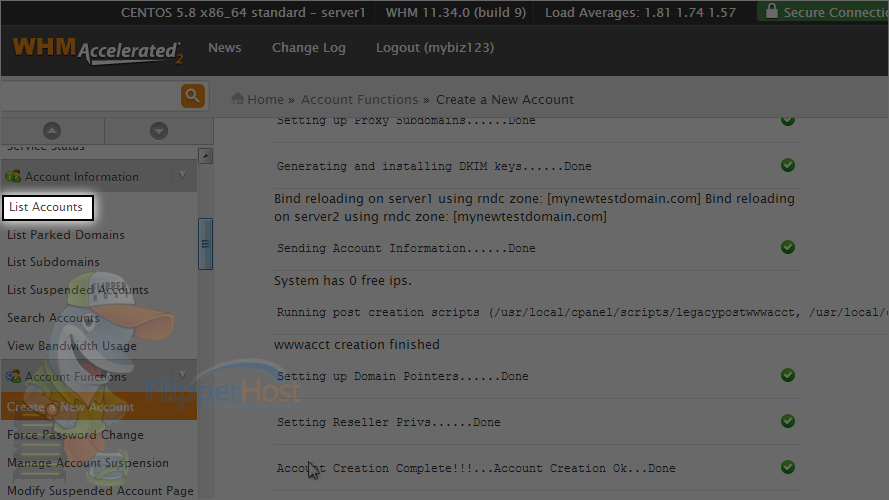889x500 pixels.
Task: Click the sidebar expand down-arrow button
Action: 159,131
